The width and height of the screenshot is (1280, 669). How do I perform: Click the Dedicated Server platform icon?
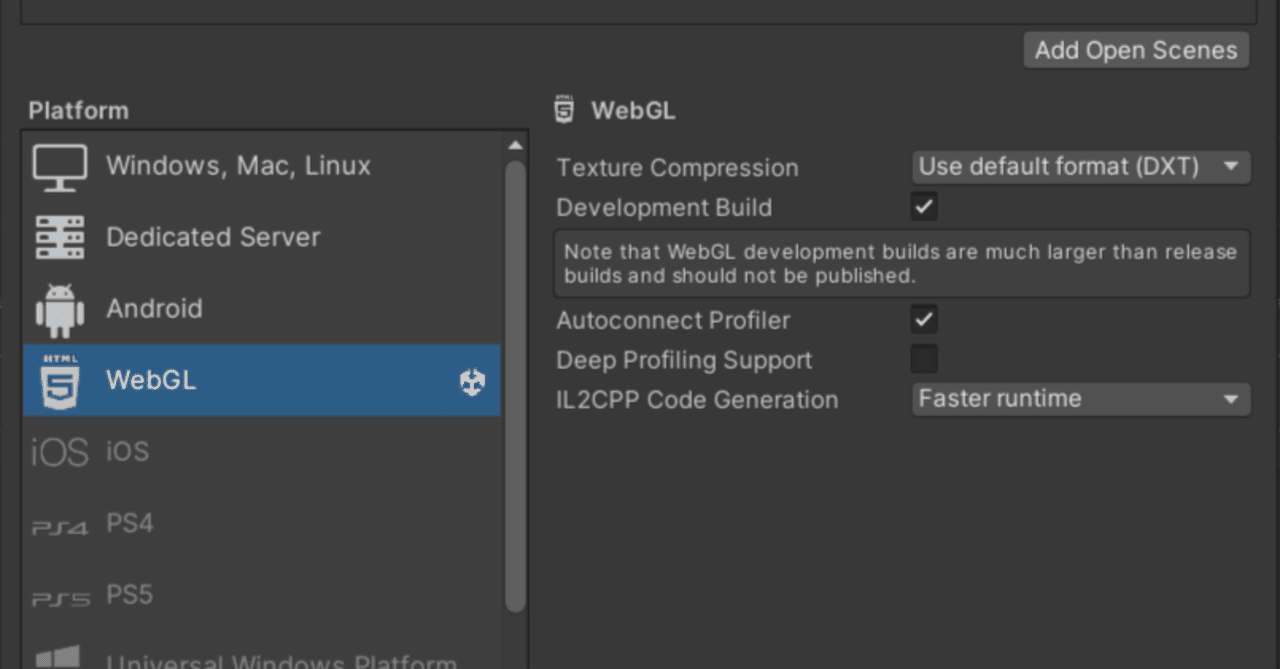59,237
